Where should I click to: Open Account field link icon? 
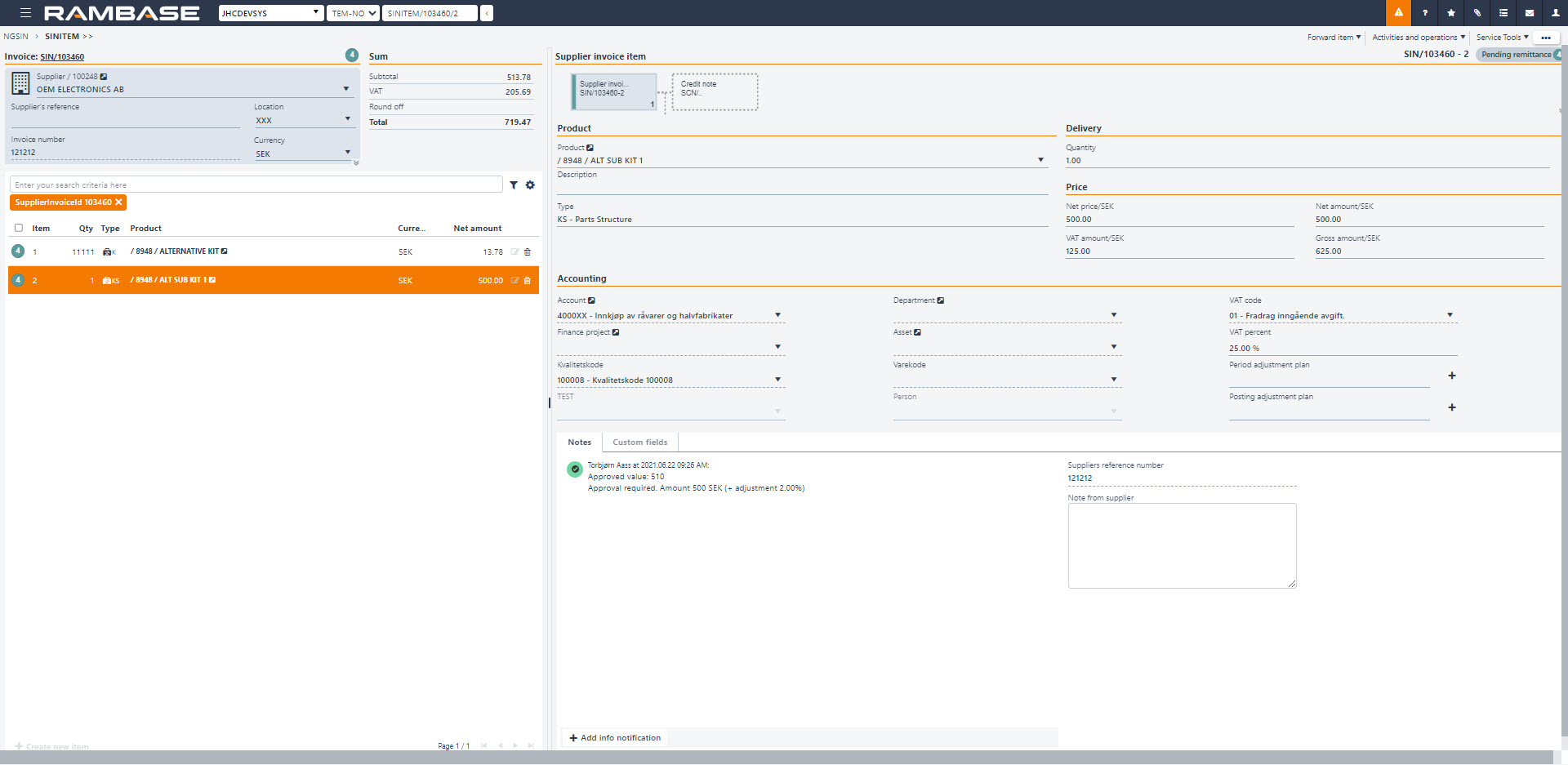pyautogui.click(x=591, y=300)
